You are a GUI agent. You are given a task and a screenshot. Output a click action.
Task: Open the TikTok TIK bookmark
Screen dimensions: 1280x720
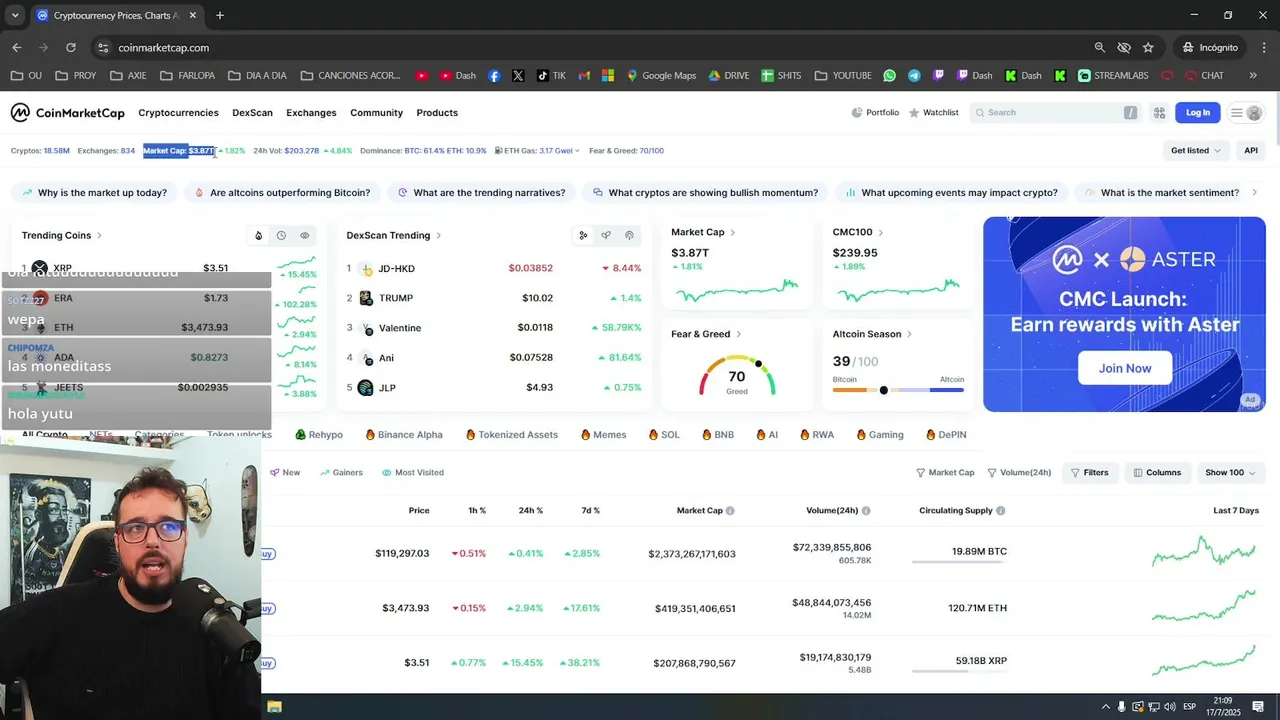[551, 75]
